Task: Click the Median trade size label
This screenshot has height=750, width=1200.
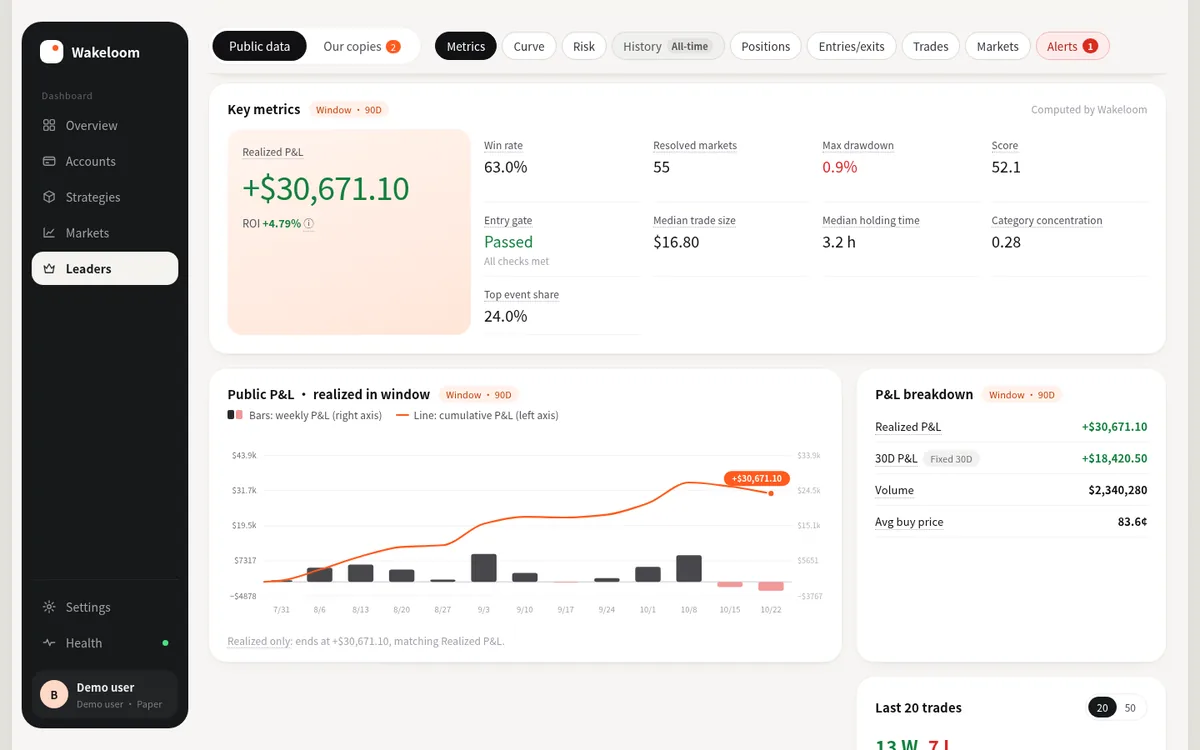Action: coord(694,221)
